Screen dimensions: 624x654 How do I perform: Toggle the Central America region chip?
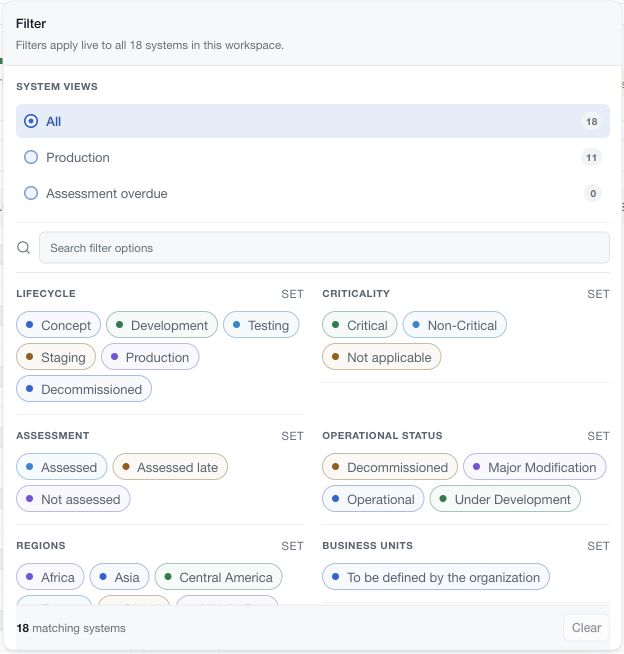click(x=219, y=577)
